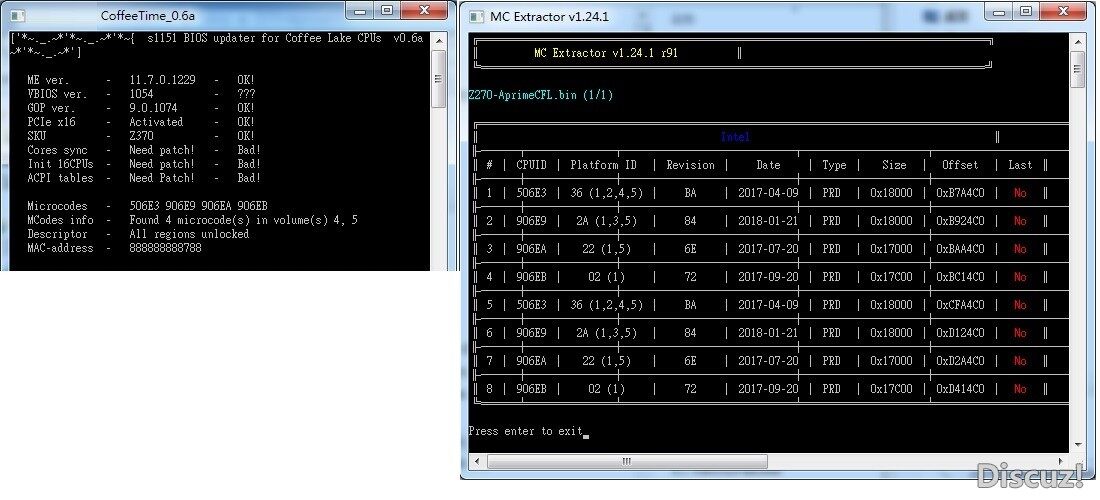Maximize the CoffeeTime_0.6a window
The height and width of the screenshot is (500, 1100).
[x=387, y=11]
